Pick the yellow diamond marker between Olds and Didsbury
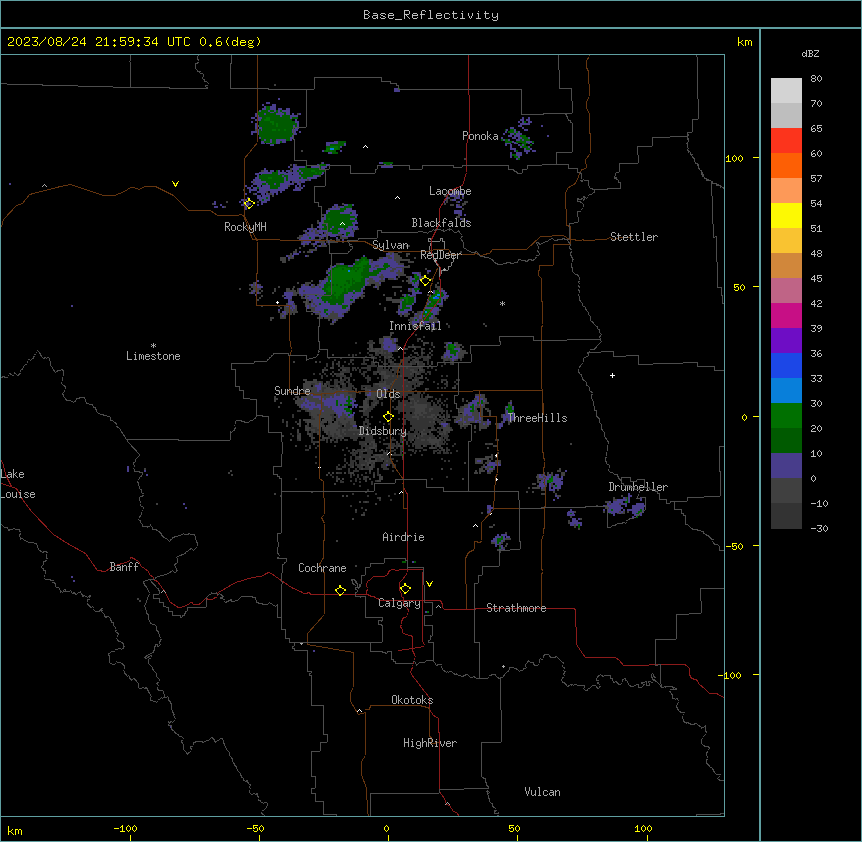 coord(388,417)
